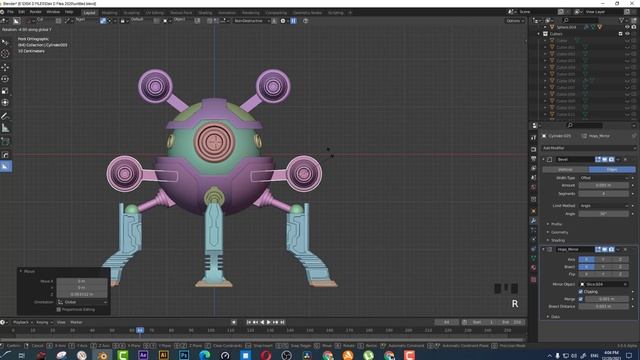Viewport: 640px width, 360px height.
Task: Select the Transform tool in left toolbar
Action: pyautogui.click(x=5, y=102)
